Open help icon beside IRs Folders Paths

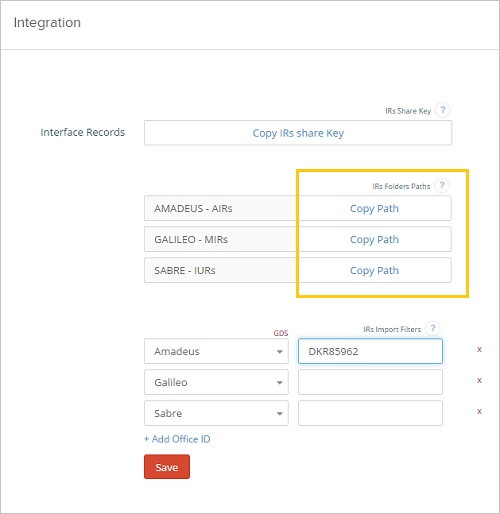[442, 185]
